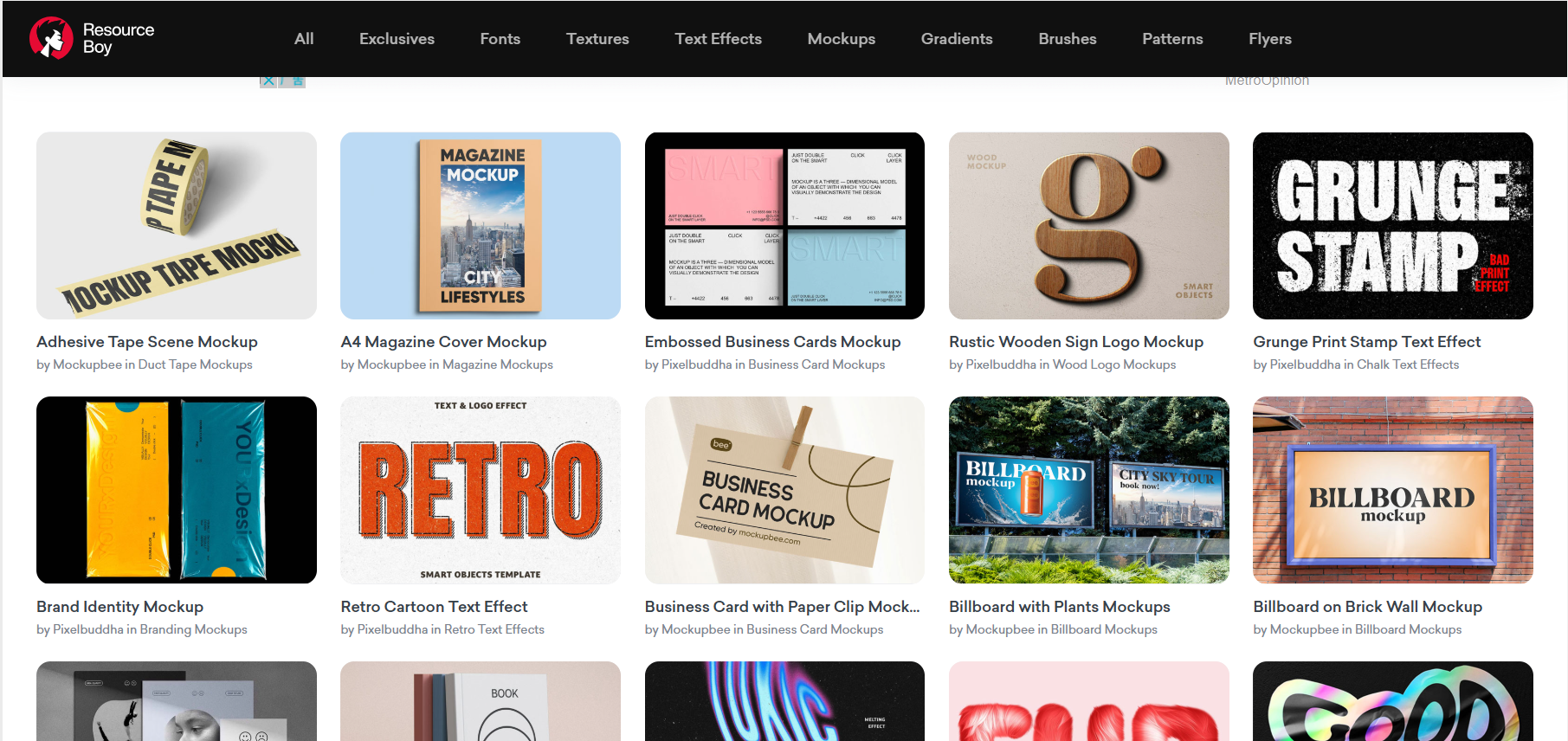Click the Resource Boy logo icon

click(51, 38)
